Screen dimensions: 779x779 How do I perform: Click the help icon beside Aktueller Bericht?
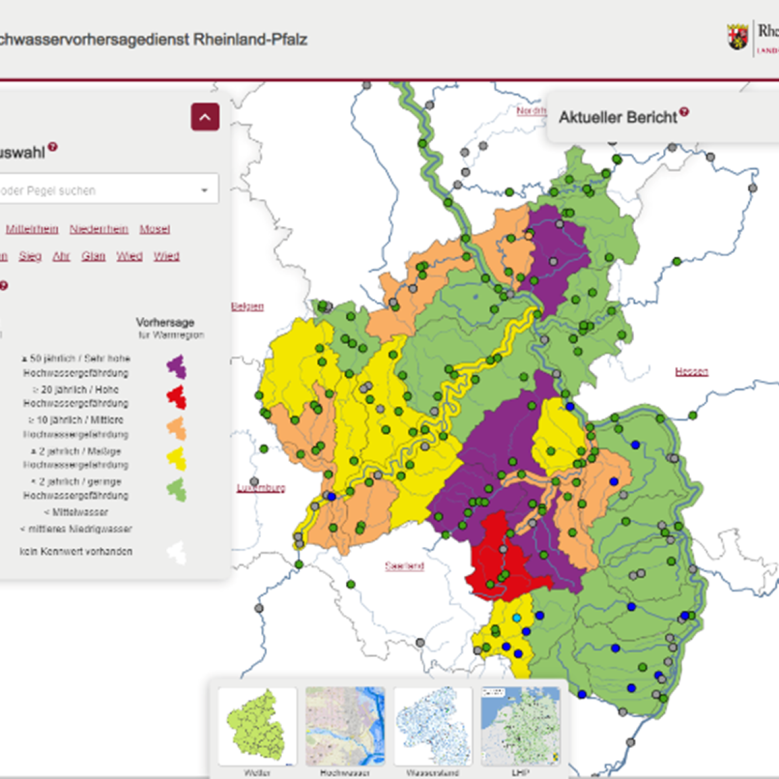[x=684, y=114]
